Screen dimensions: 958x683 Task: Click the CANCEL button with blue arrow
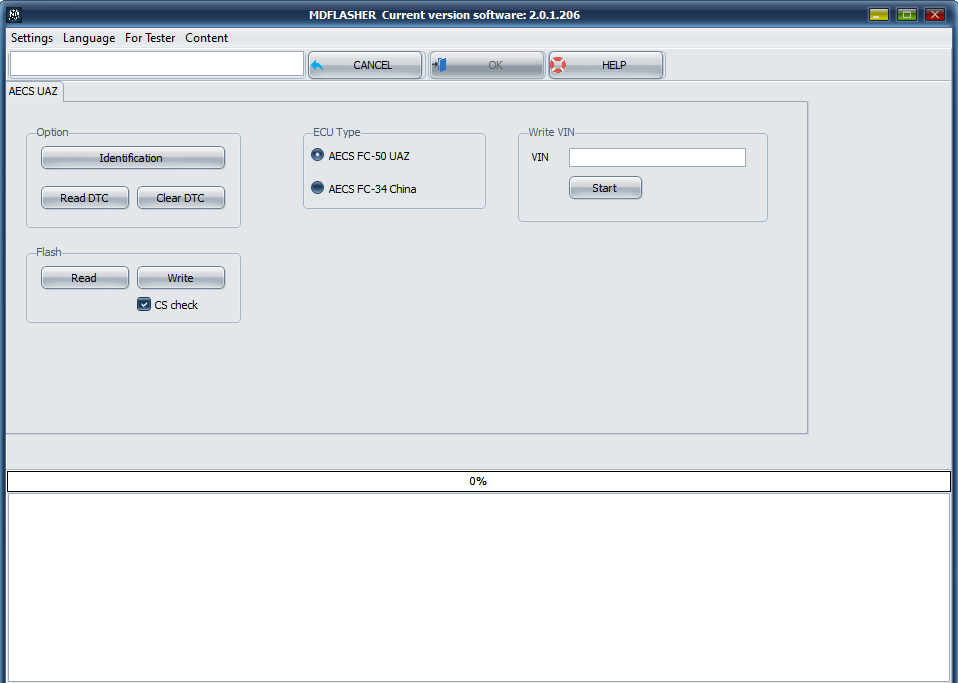[x=366, y=65]
